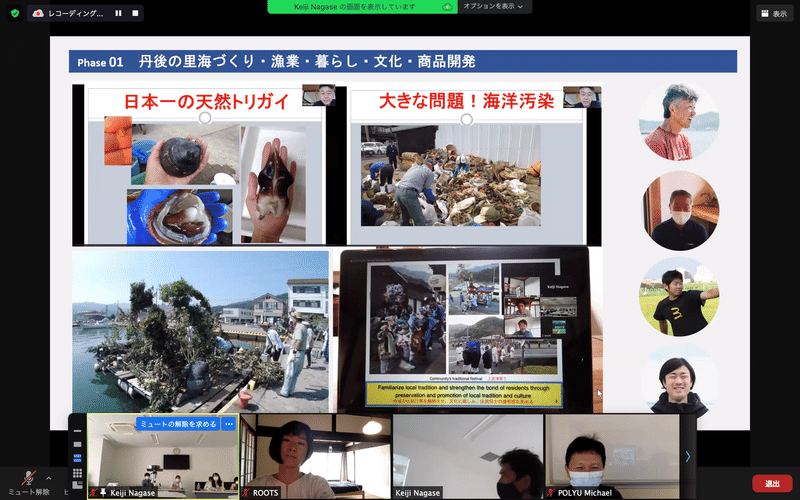The height and width of the screenshot is (500, 800).
Task: Select the POLYU Michael video thumbnail
Action: coord(612,456)
